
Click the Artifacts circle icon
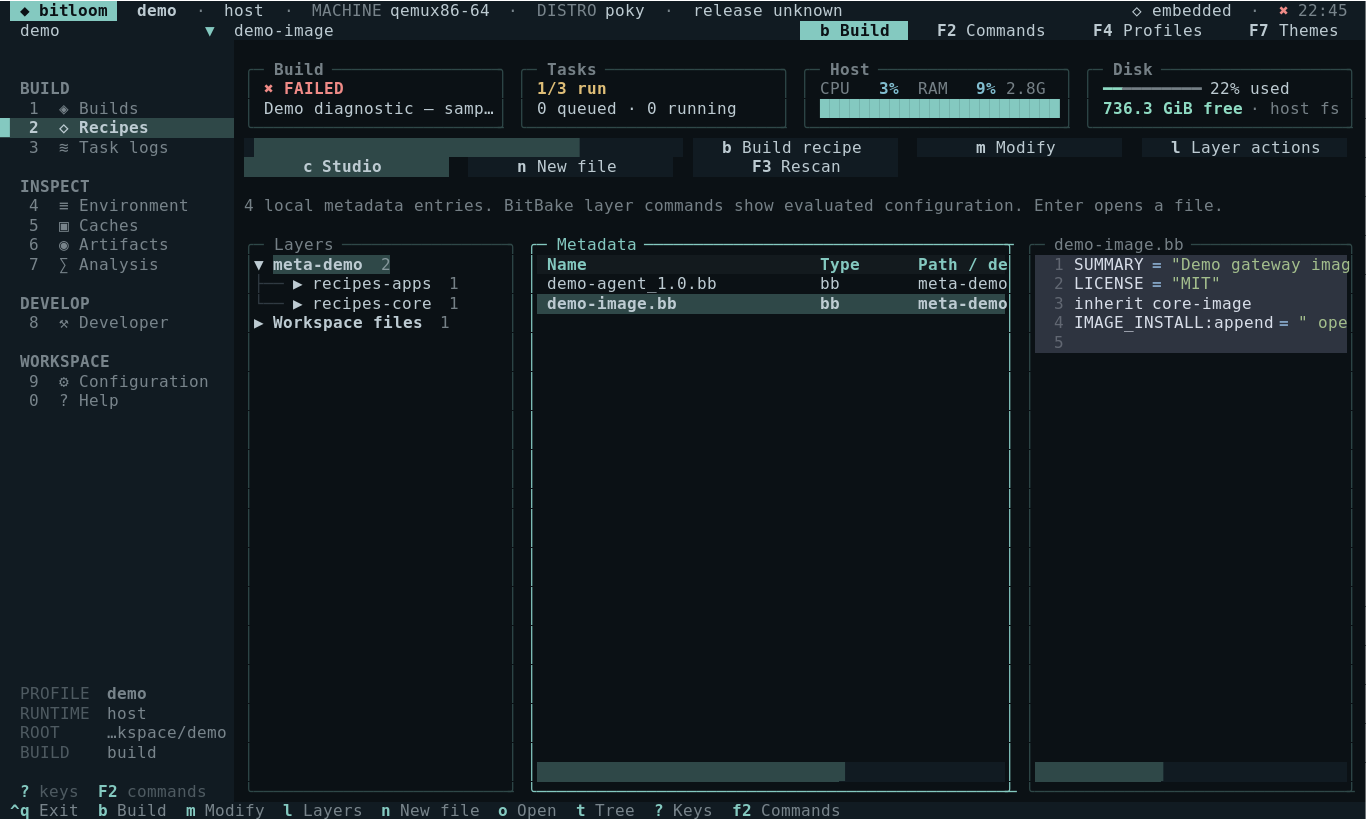click(64, 244)
